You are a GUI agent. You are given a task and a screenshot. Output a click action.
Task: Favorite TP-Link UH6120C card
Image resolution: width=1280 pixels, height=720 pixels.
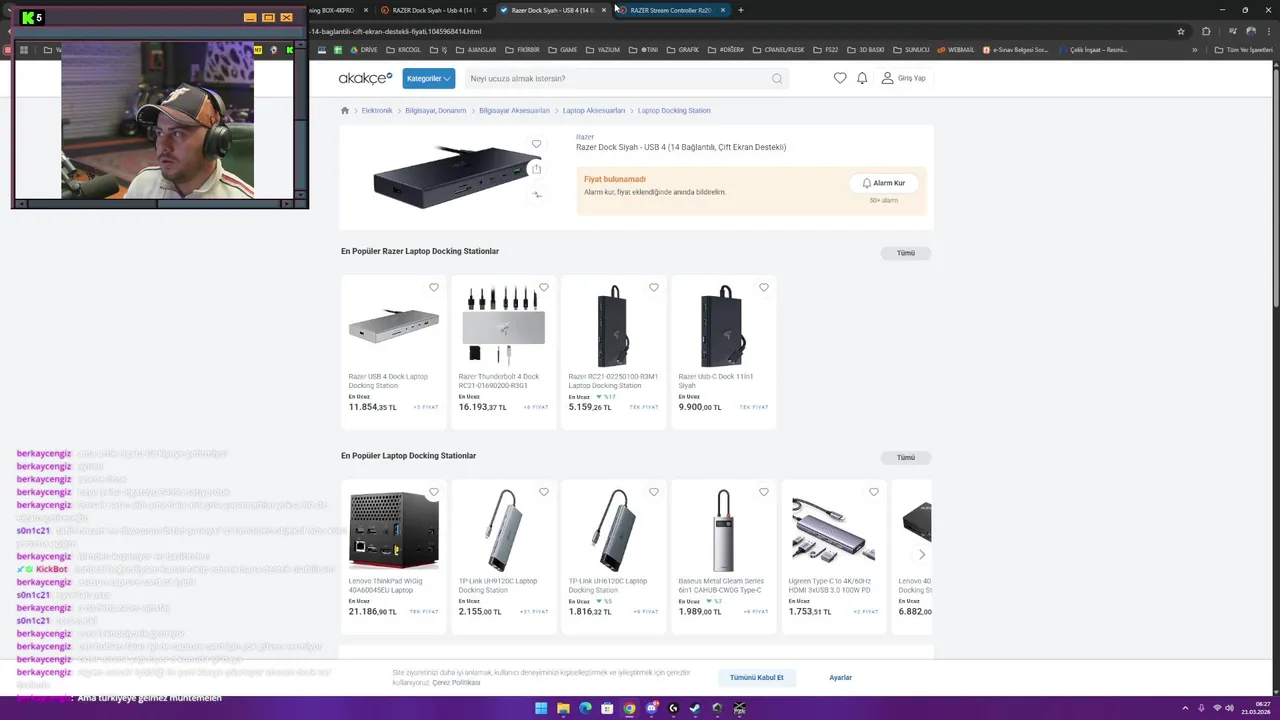[654, 492]
